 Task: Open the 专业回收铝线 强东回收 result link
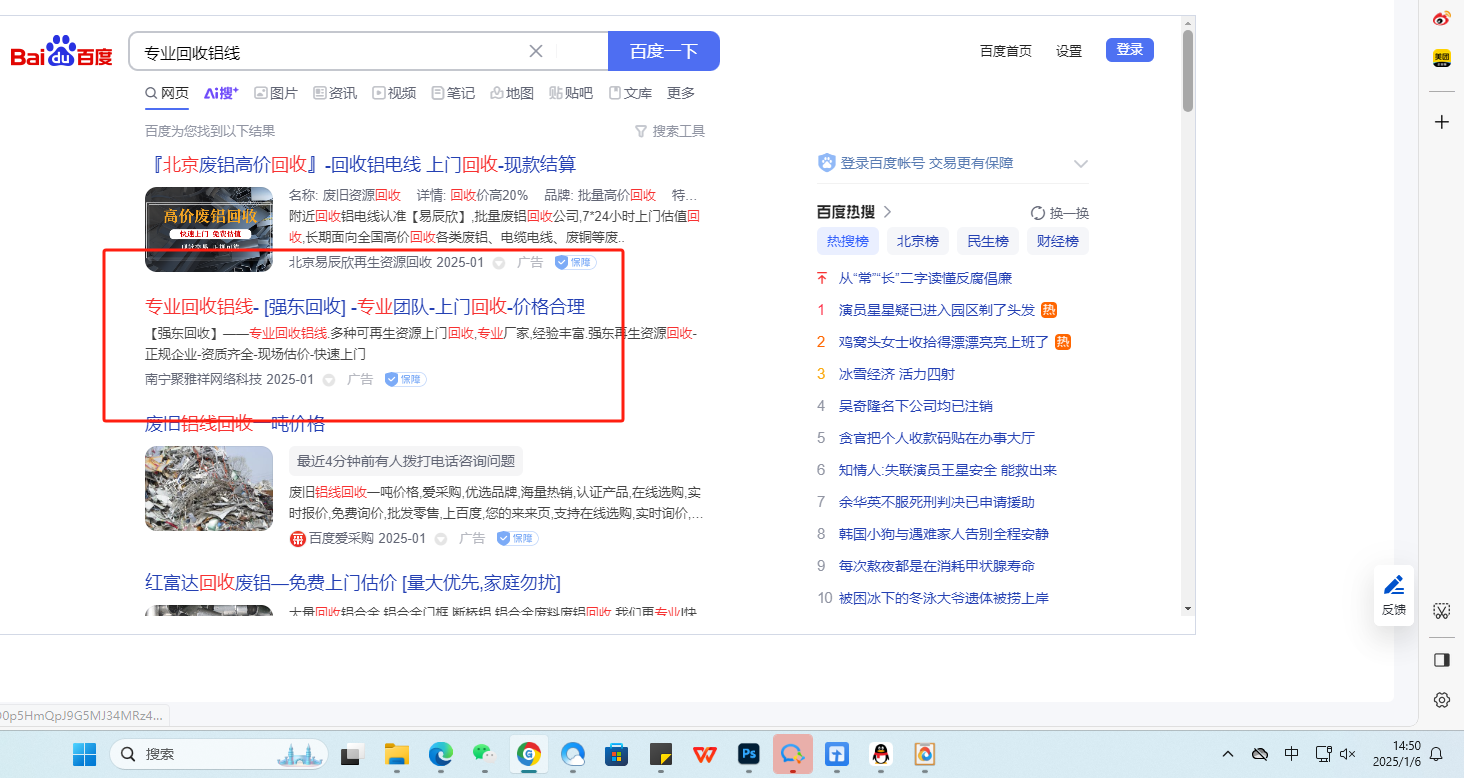click(365, 307)
